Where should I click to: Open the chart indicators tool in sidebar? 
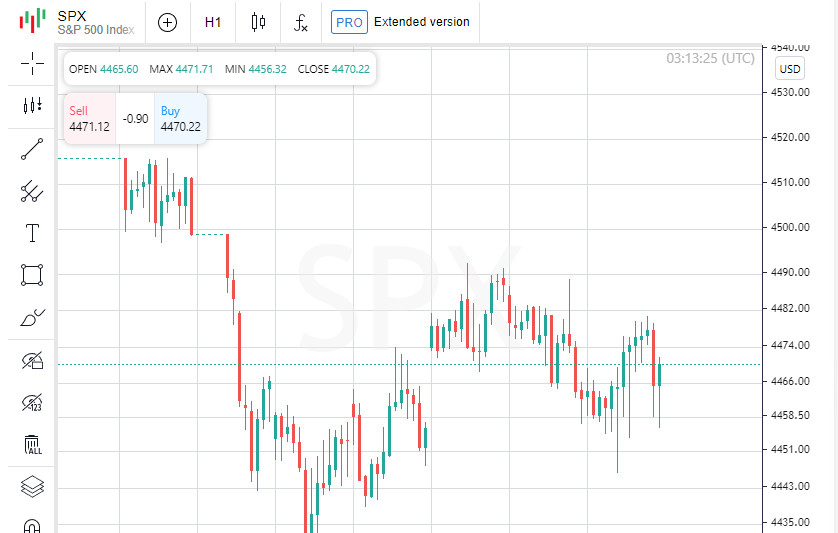32,105
